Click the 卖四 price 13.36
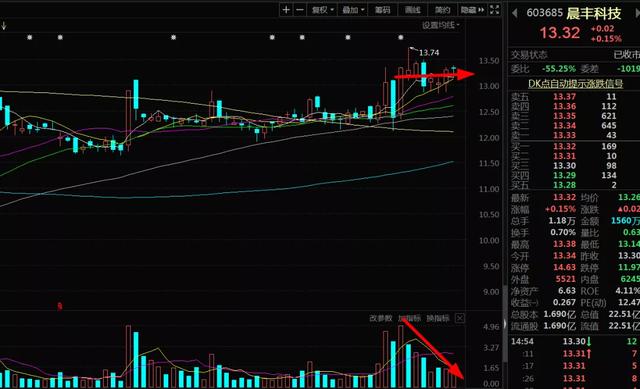Image resolution: width=640 pixels, height=389 pixels. (x=564, y=107)
